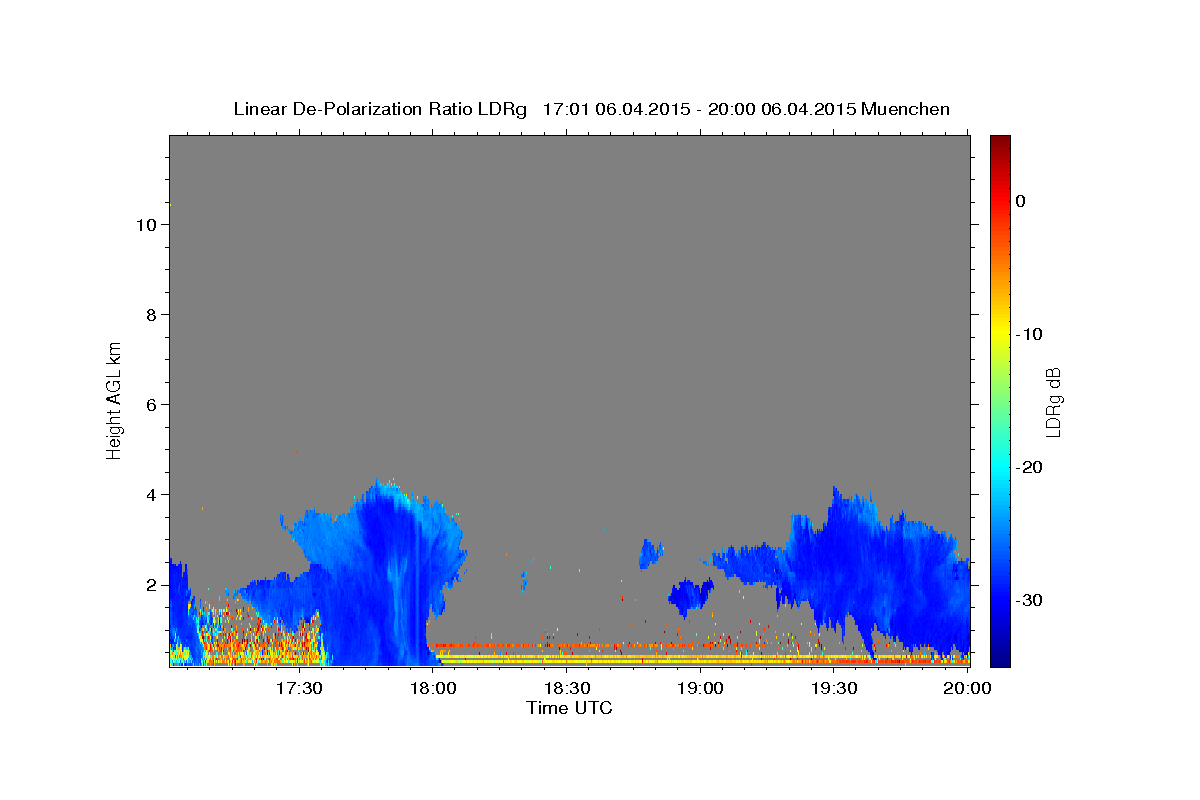Viewport: 1200px width, 800px height.
Task: Click the 17:30 time tick label
Action: 298,688
